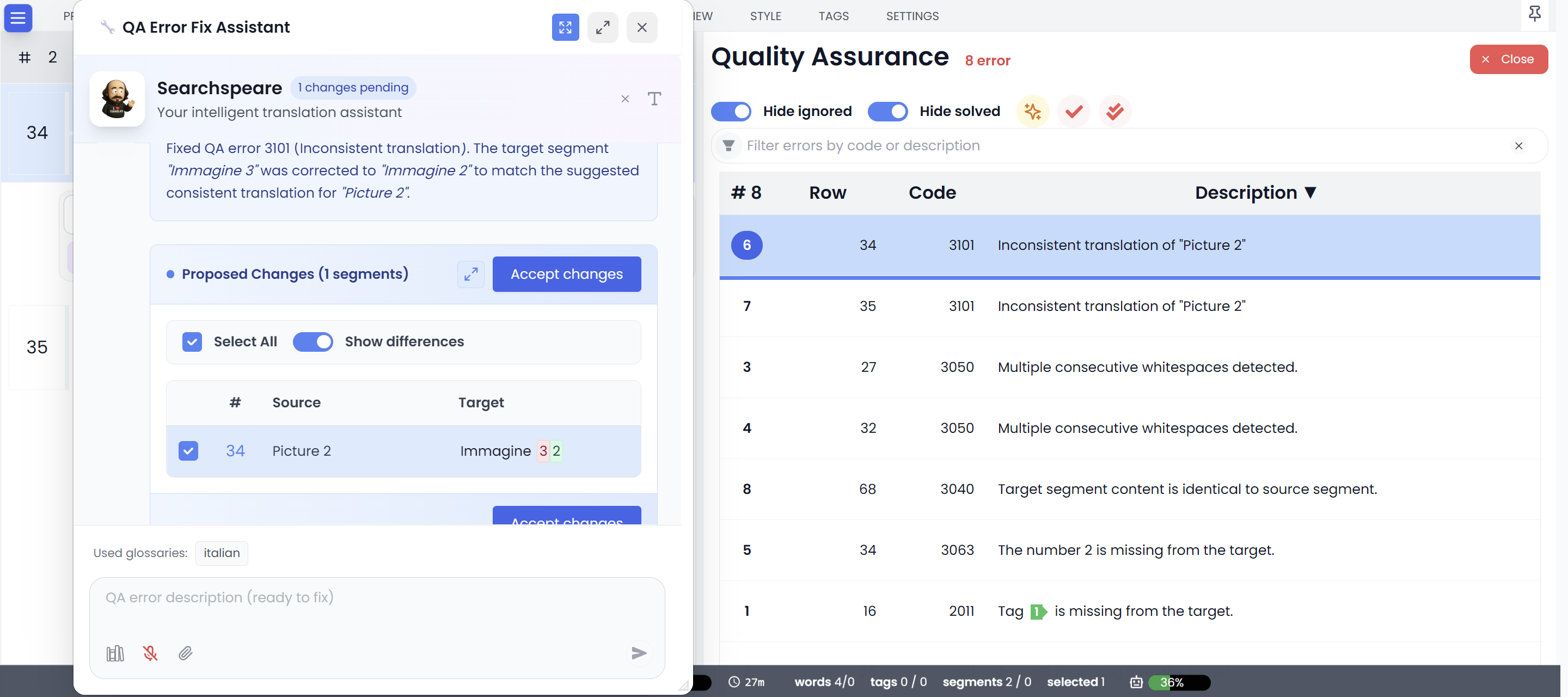The width and height of the screenshot is (1568, 697).
Task: Uncheck the Select All checkbox
Action: [x=192, y=341]
